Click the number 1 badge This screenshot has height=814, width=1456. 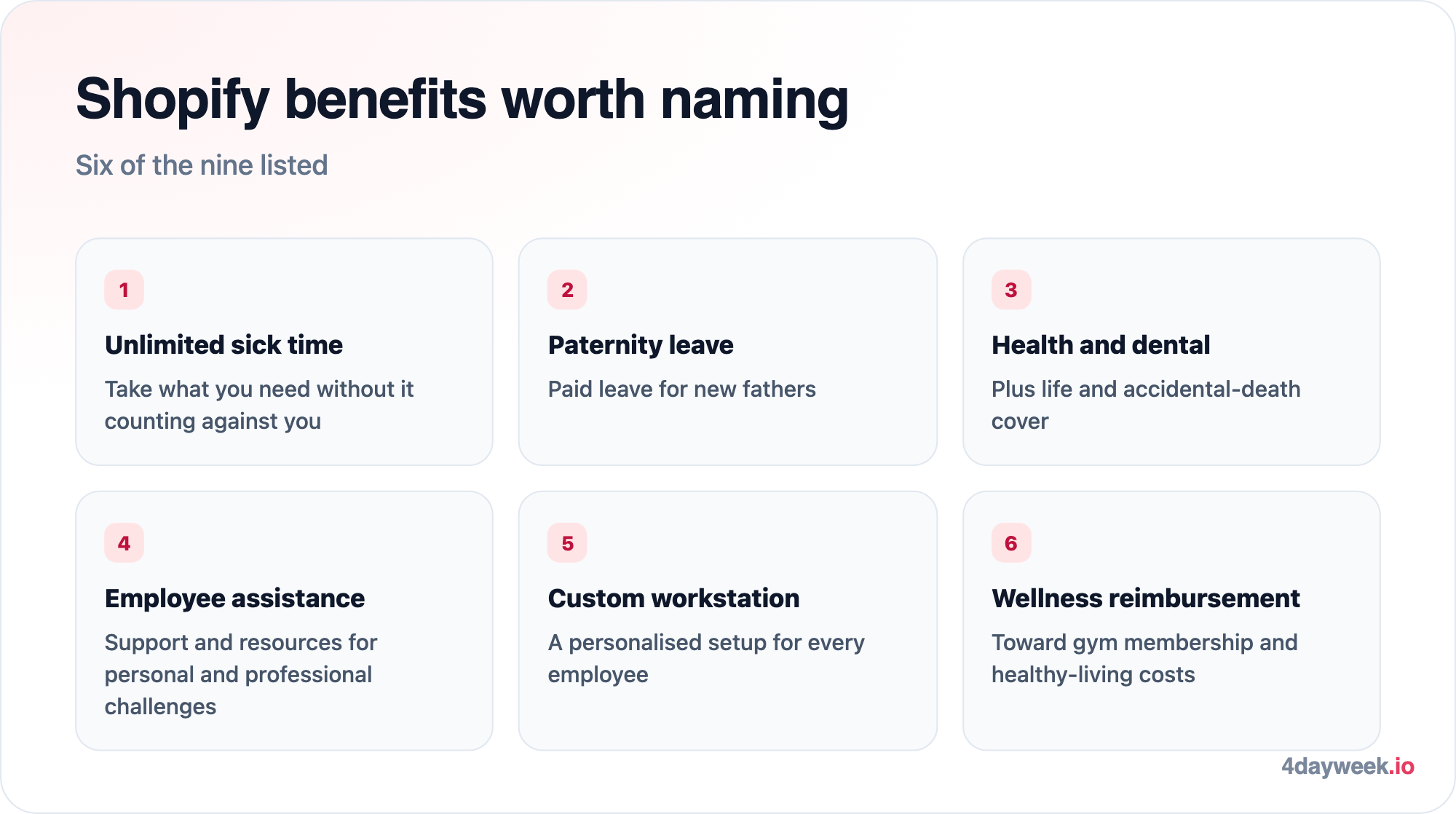[124, 290]
